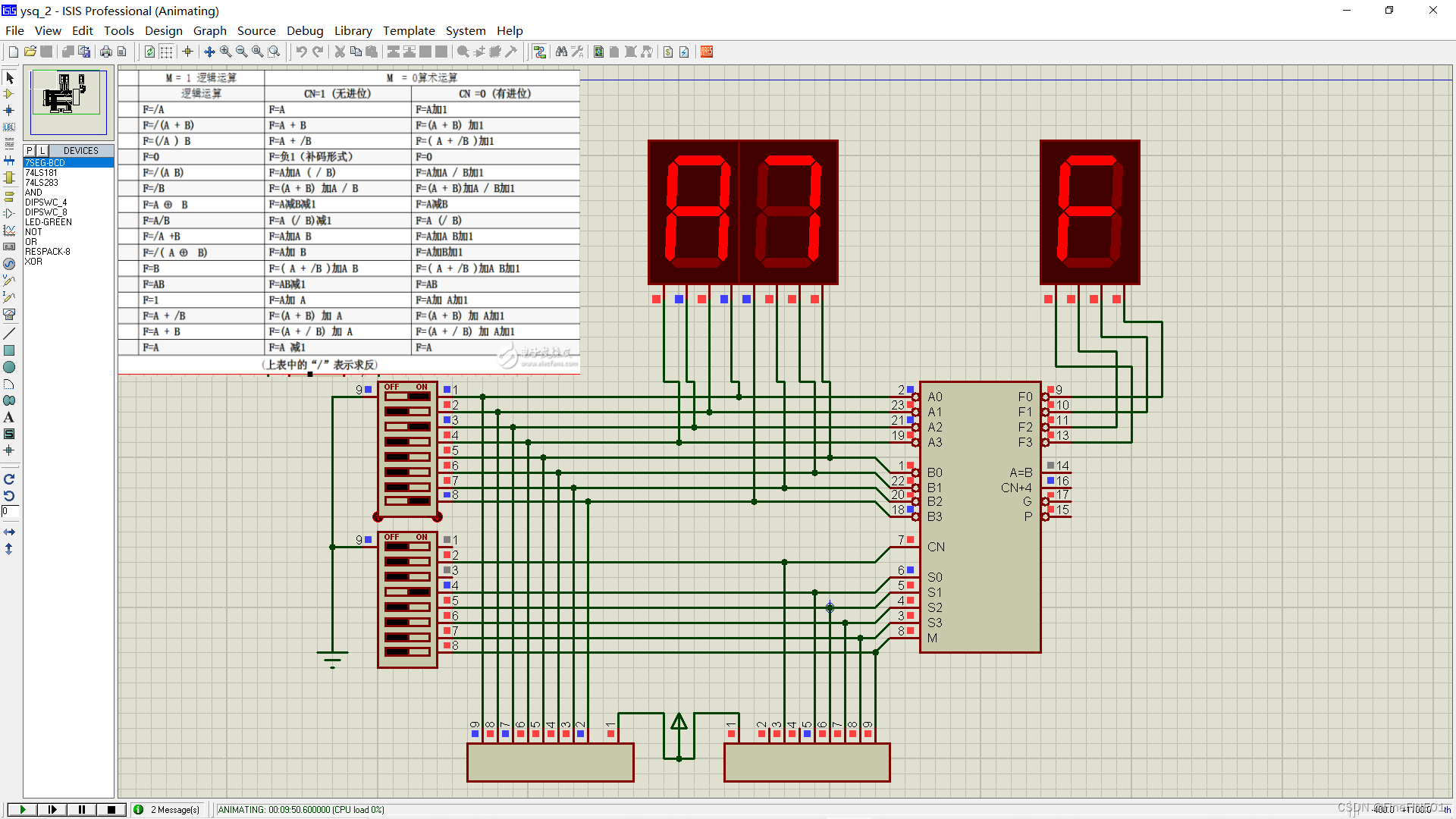Select 74LS181 in the devices list
Image resolution: width=1456 pixels, height=819 pixels.
[42, 173]
